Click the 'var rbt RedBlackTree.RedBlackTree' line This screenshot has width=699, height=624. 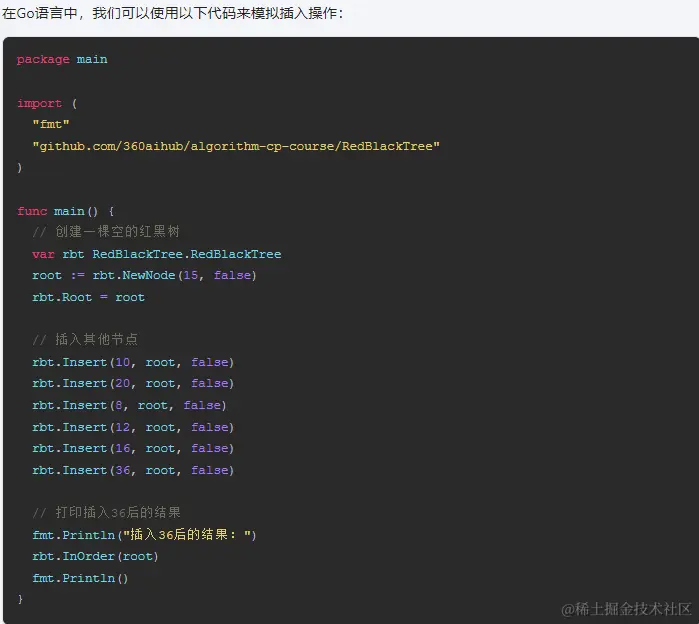point(156,254)
